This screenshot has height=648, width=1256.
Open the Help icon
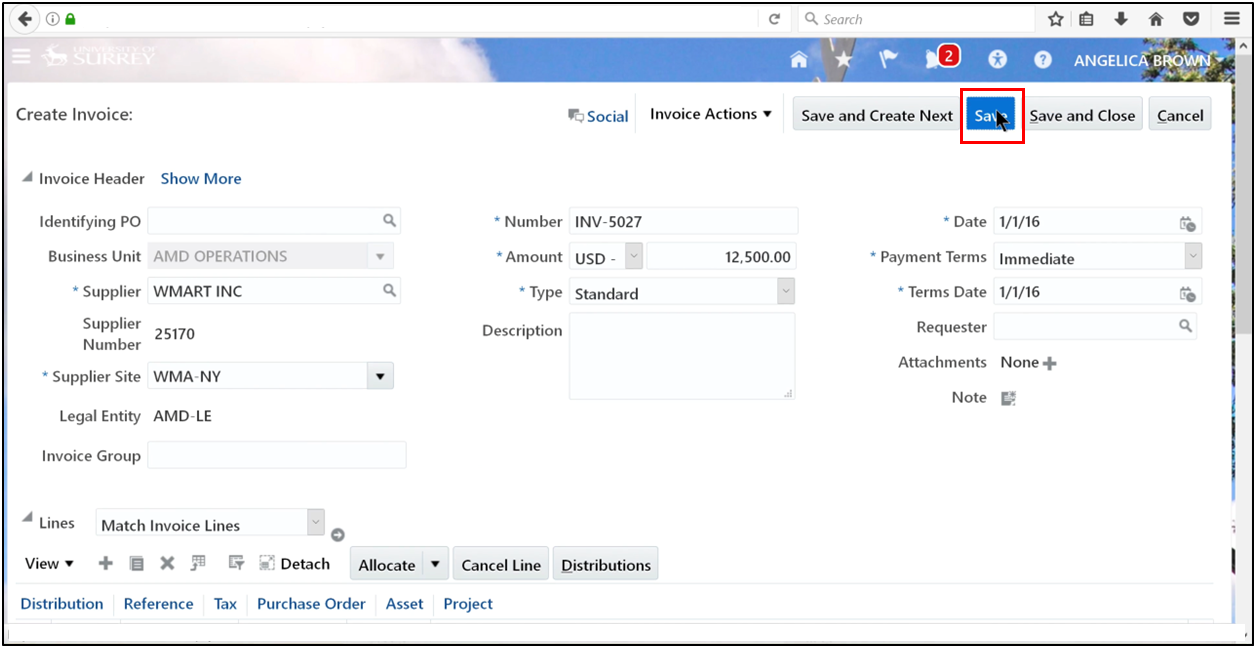(1042, 59)
